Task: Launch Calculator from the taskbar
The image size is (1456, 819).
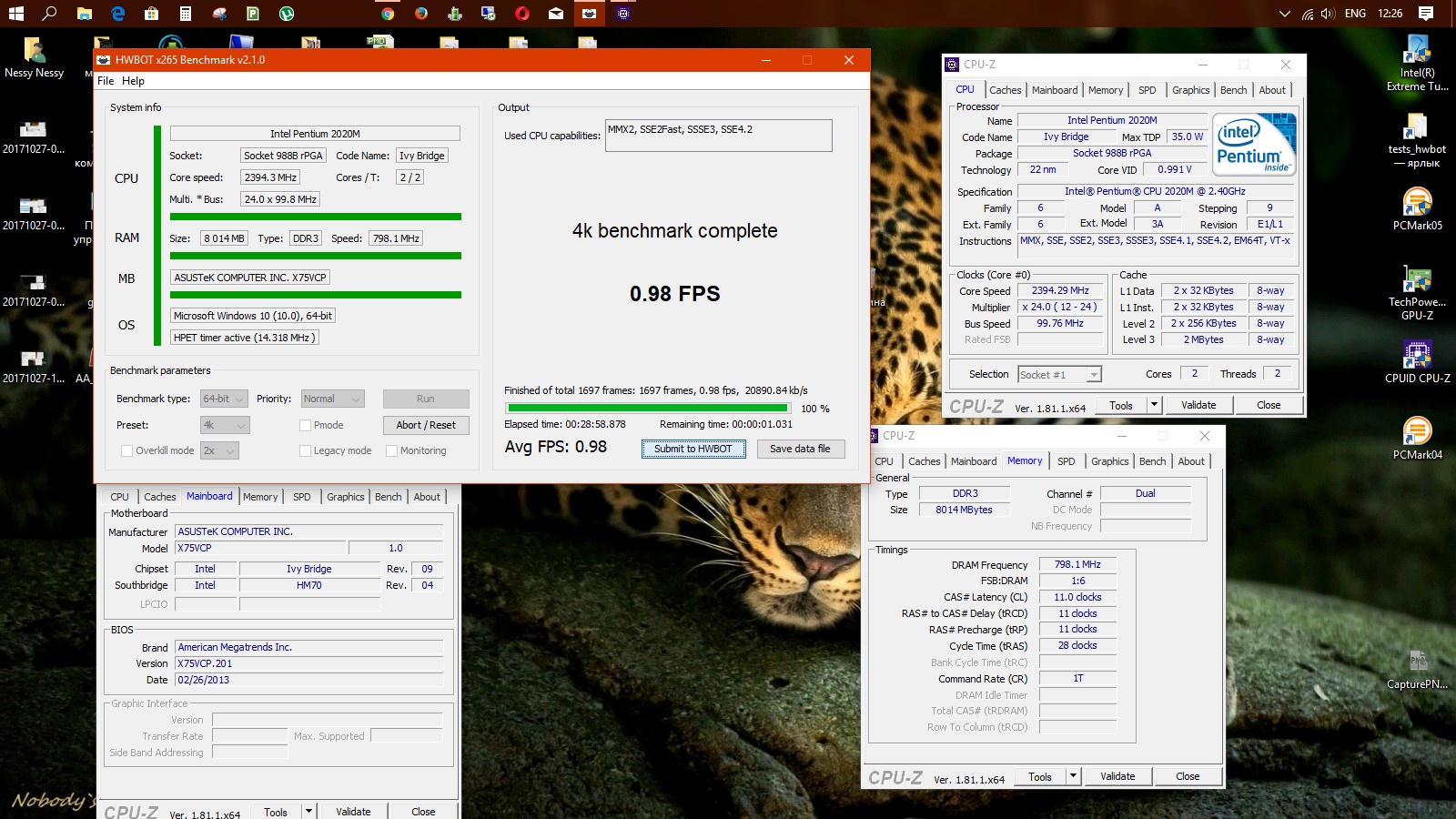Action: 185,13
